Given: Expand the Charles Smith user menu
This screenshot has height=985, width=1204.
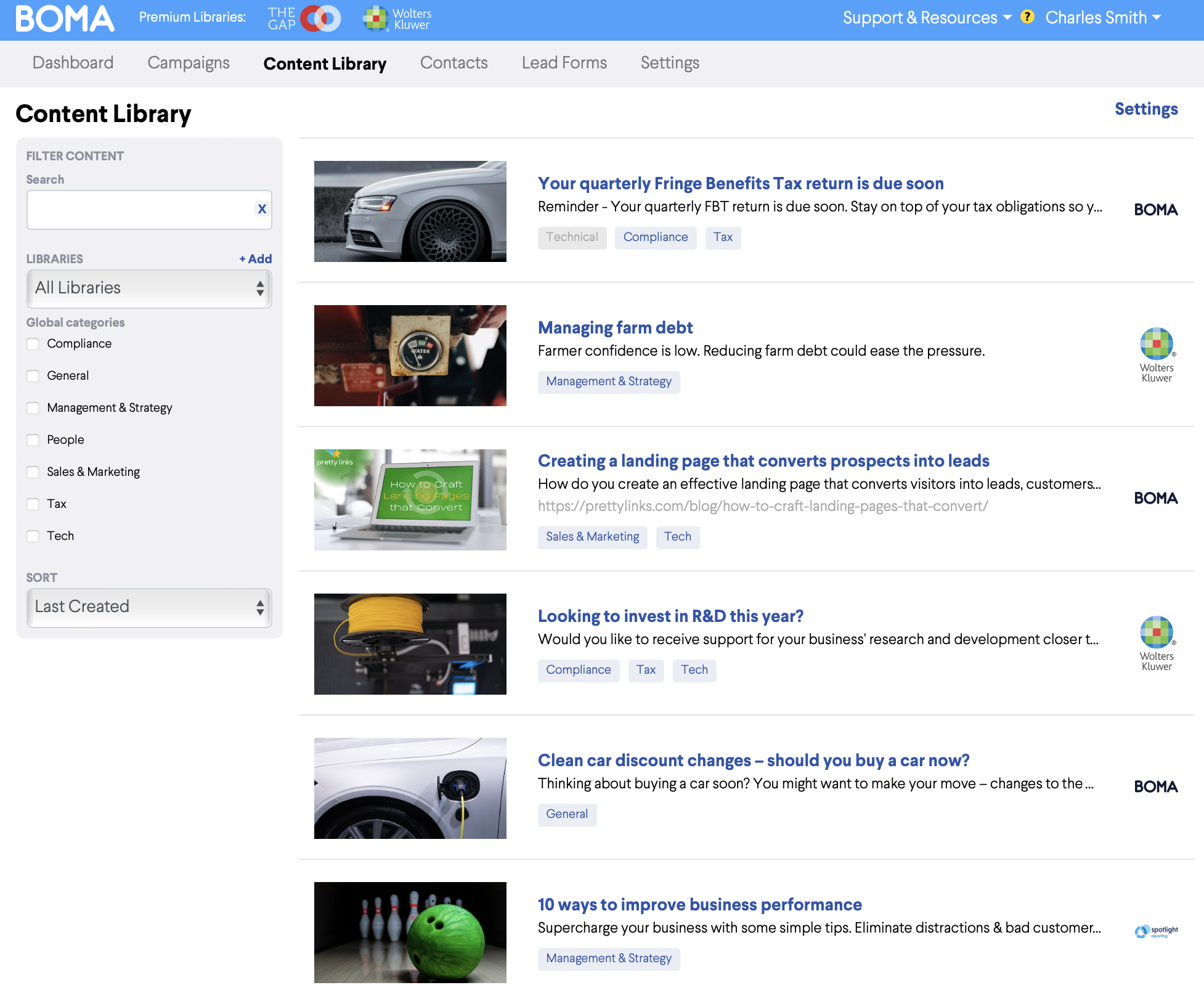Looking at the screenshot, I should 1103,17.
